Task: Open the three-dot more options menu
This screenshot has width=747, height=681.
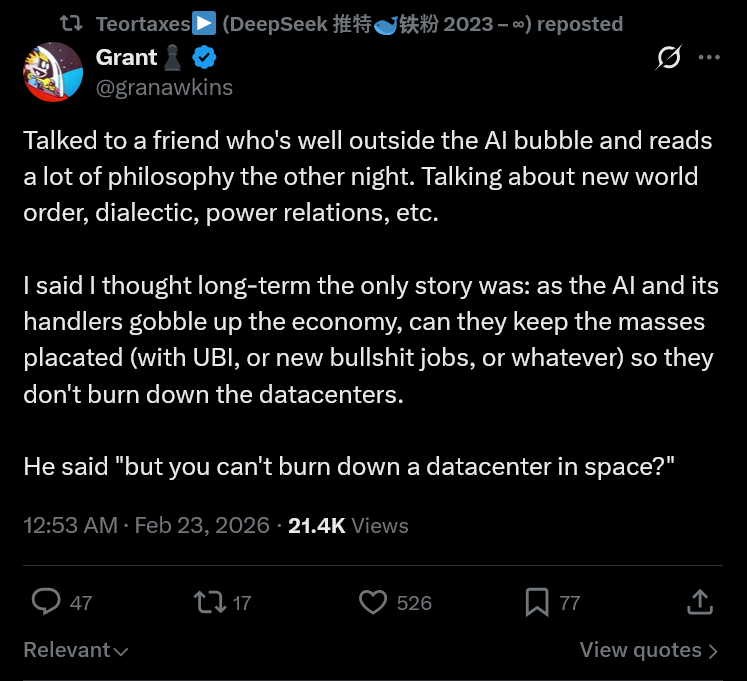Action: click(709, 58)
